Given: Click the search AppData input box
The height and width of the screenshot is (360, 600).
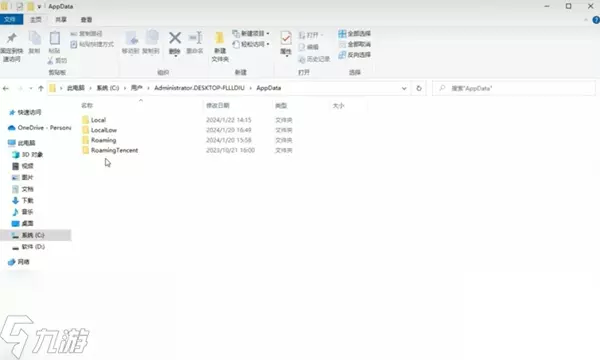Looking at the screenshot, I should (x=514, y=88).
